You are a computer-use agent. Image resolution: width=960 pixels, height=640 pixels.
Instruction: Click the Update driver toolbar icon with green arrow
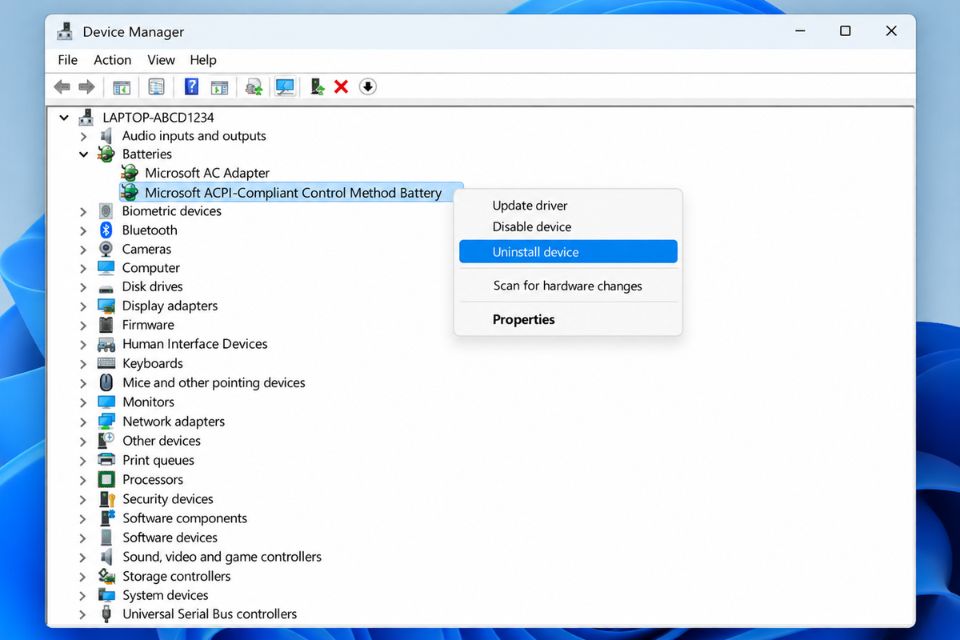(253, 87)
